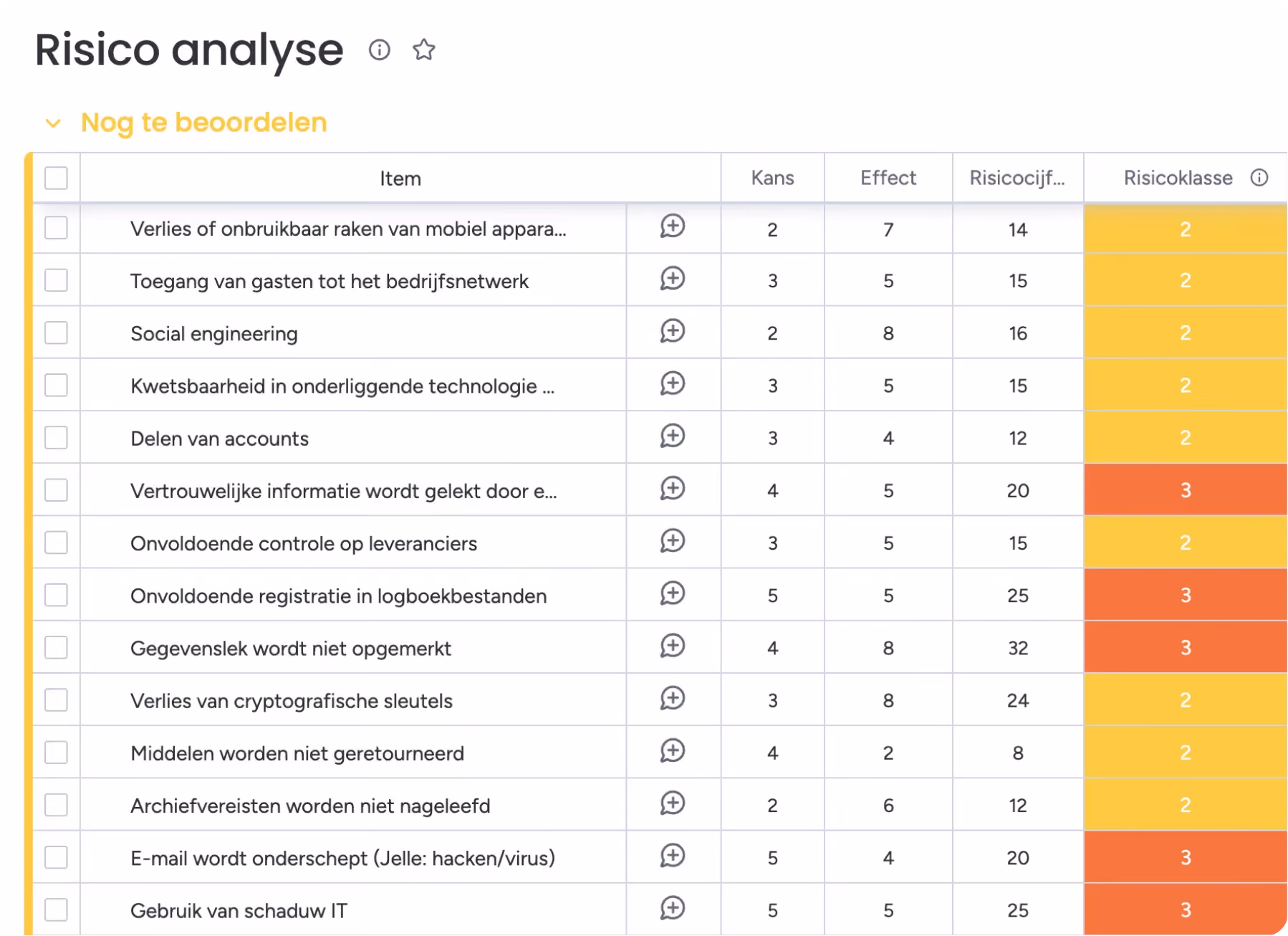
Task: Open the conversation for the Verlies of onbruikbaar raken row
Action: (x=673, y=226)
